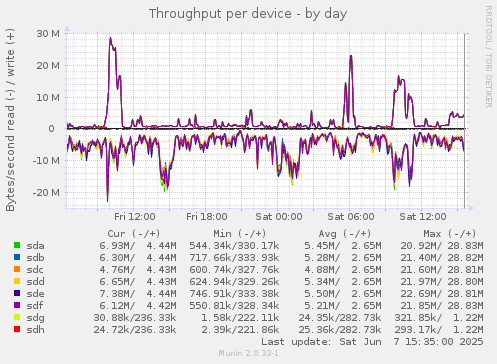This screenshot has height=364, width=497.
Task: Click the 'sdb' device label
Action: point(35,258)
